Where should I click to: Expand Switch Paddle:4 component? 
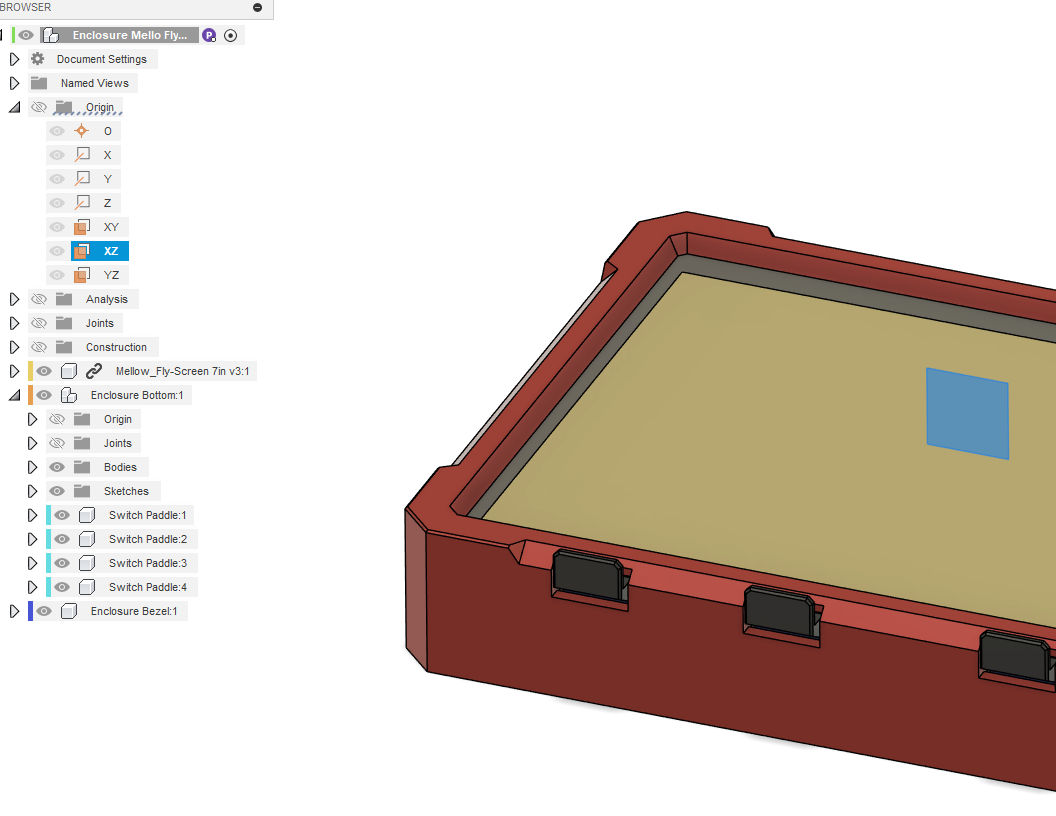(32, 587)
